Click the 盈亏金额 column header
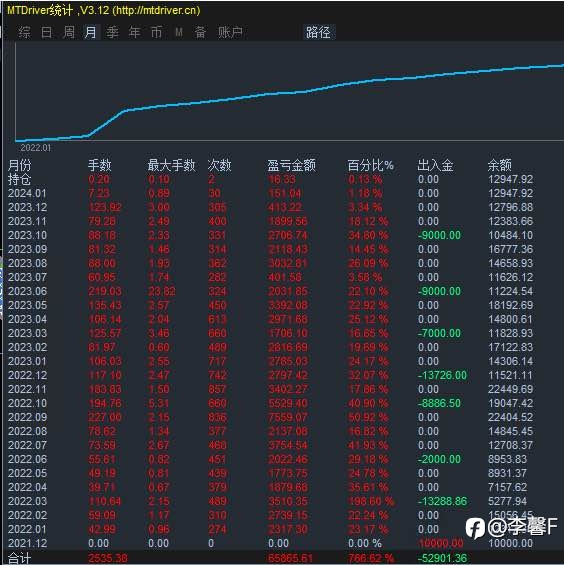The height and width of the screenshot is (565, 564). click(292, 165)
